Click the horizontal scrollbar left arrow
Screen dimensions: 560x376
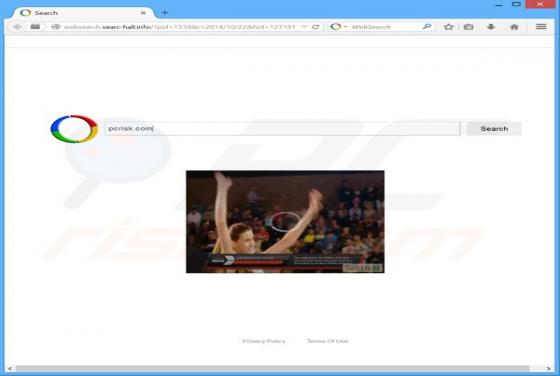(10, 369)
